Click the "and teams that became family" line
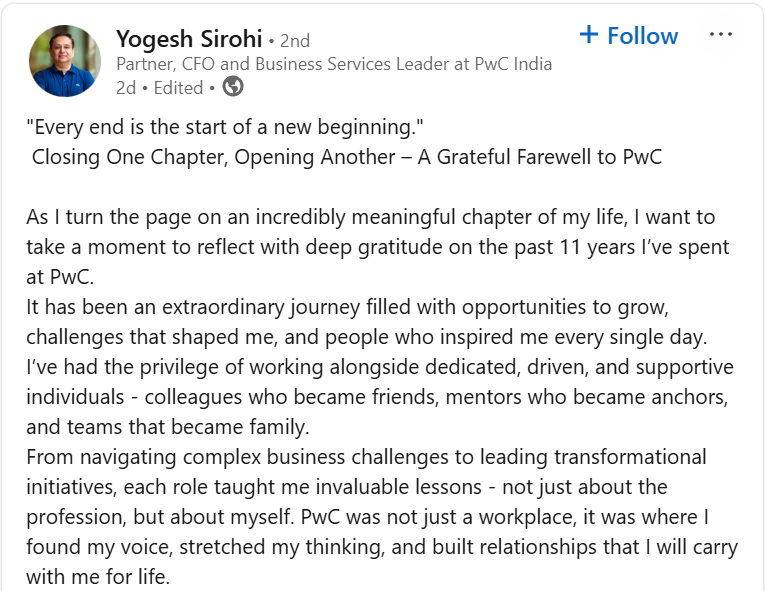The width and height of the screenshot is (765, 591). (168, 428)
